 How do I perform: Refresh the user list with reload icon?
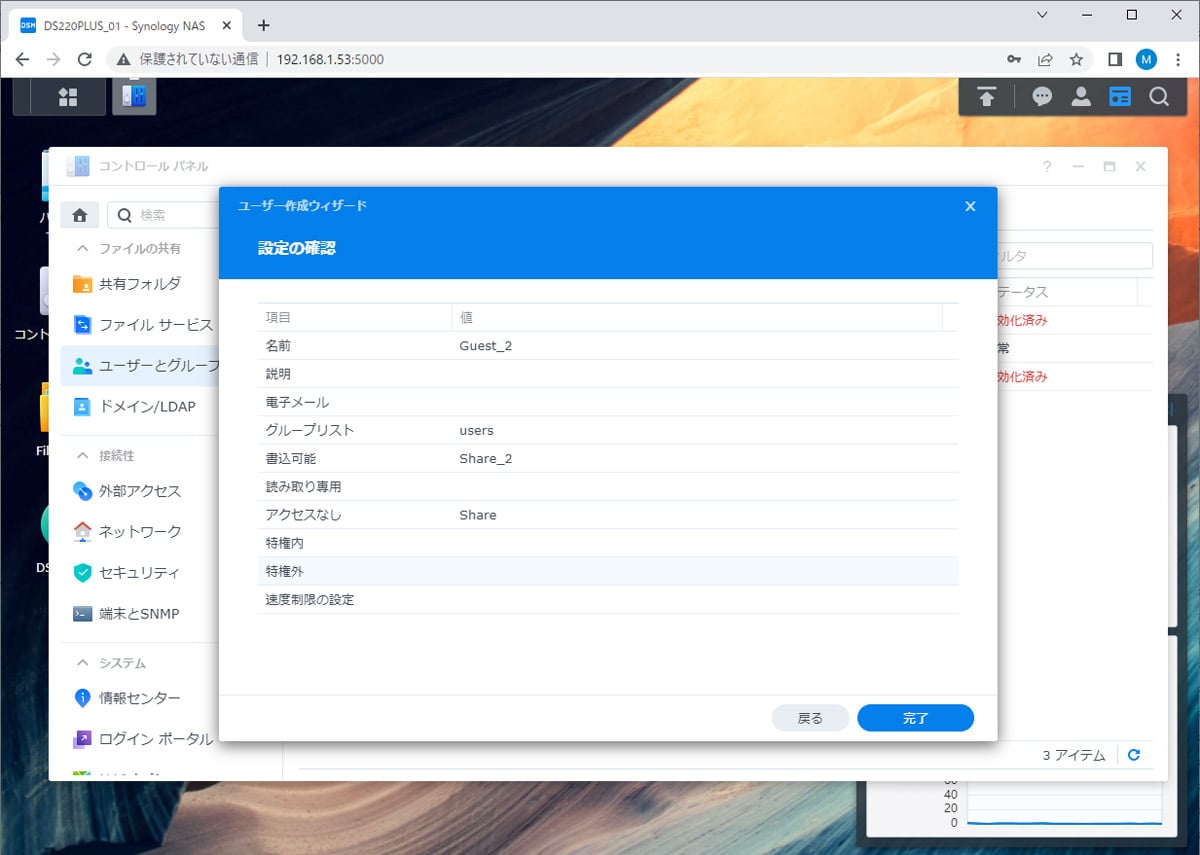[x=1134, y=755]
